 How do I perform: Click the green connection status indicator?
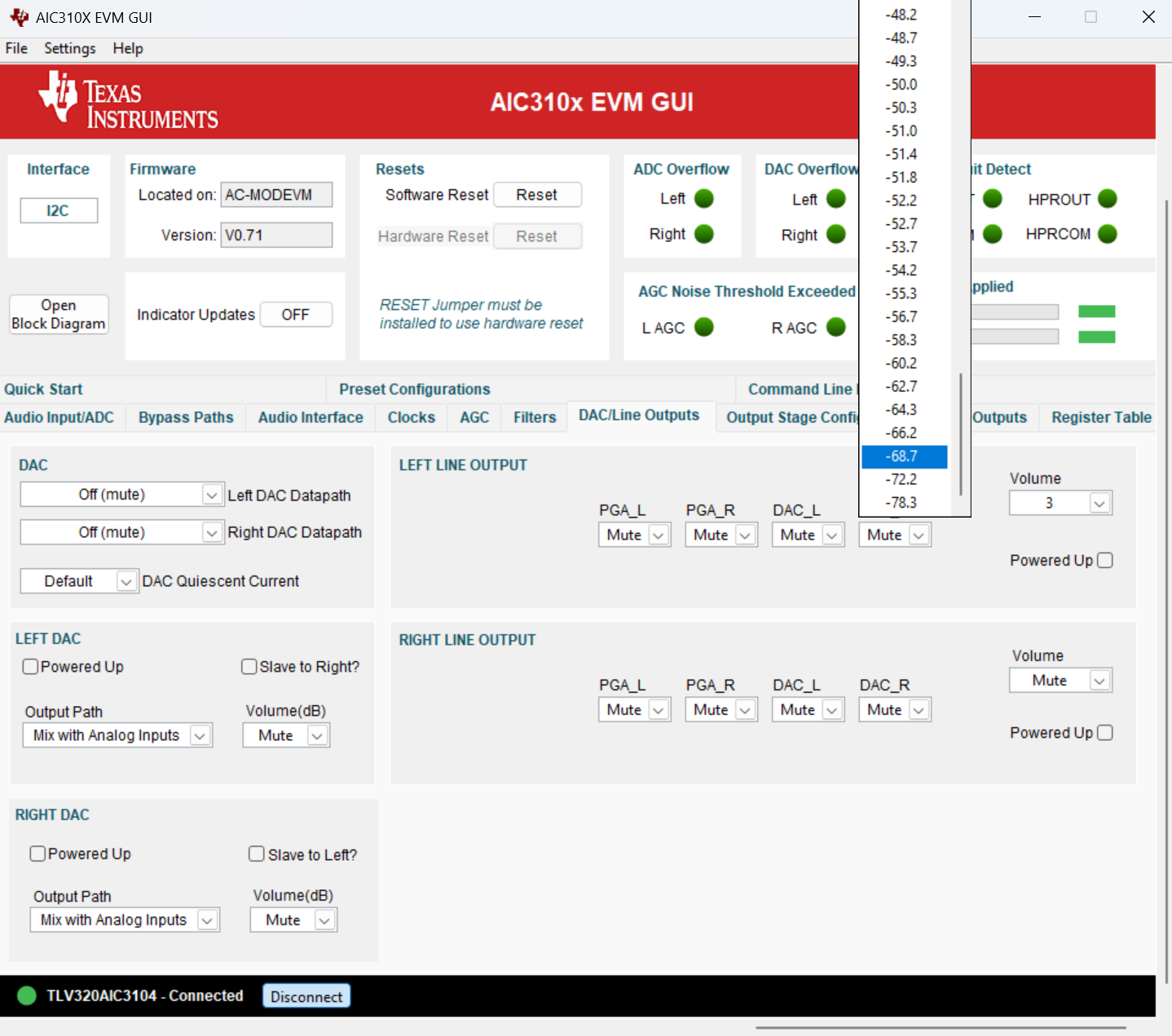point(27,995)
